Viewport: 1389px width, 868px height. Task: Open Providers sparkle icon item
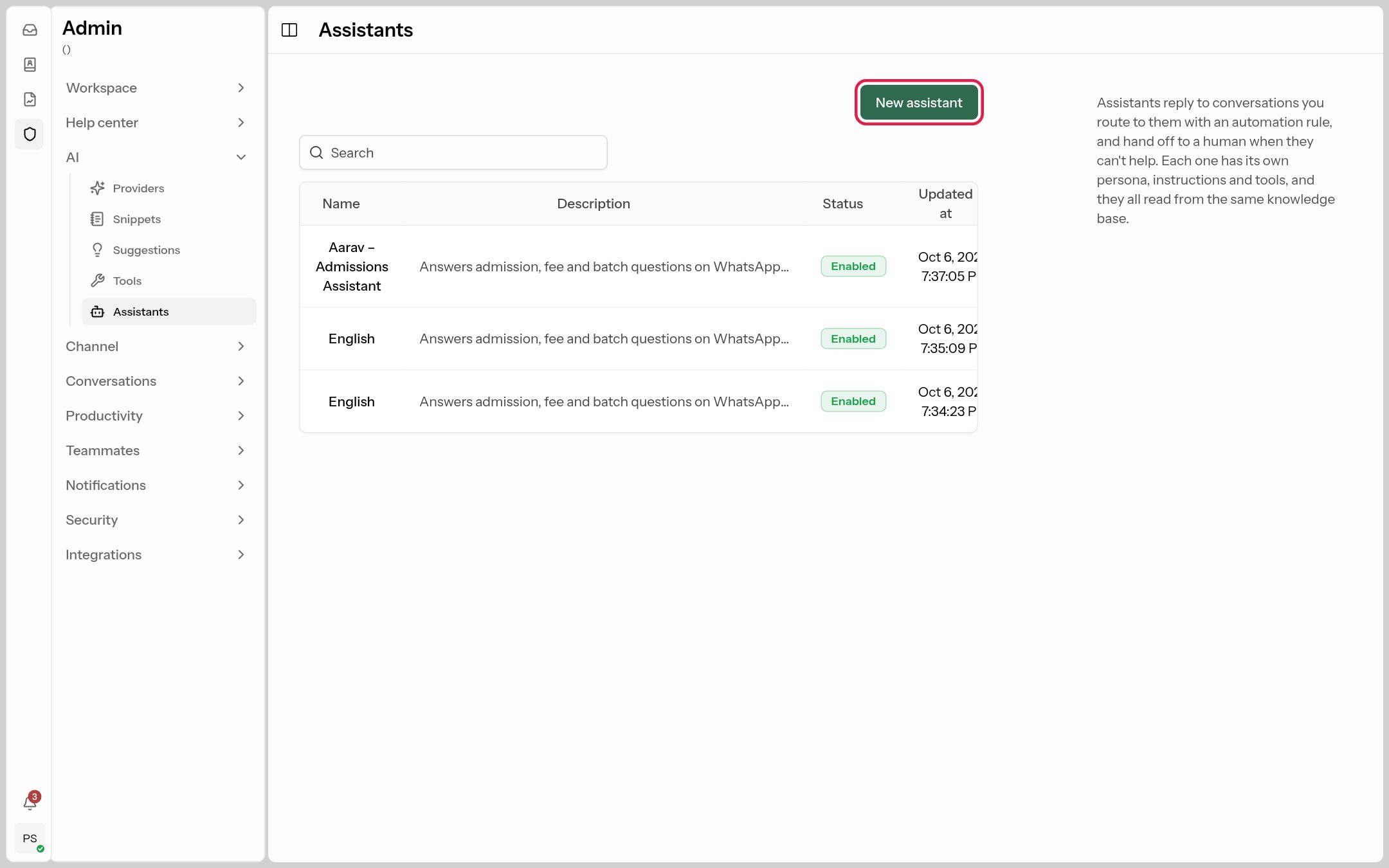pos(169,188)
